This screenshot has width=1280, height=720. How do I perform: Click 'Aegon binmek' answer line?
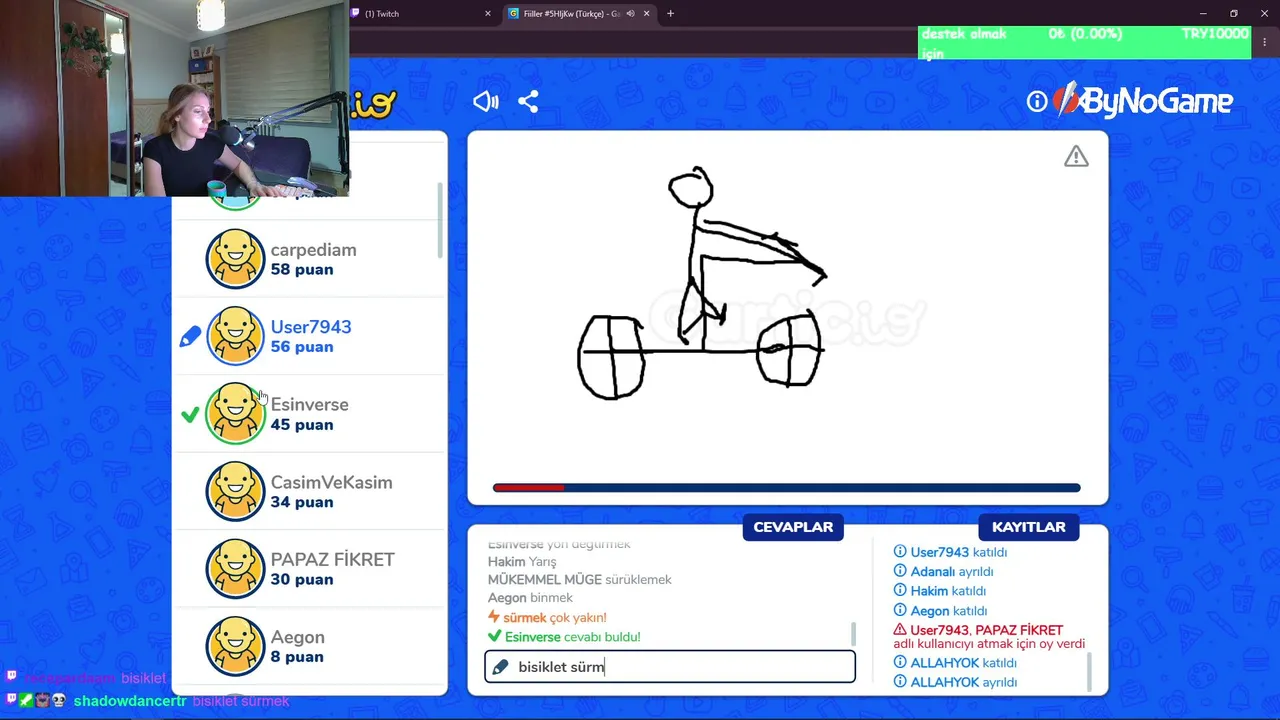[530, 598]
